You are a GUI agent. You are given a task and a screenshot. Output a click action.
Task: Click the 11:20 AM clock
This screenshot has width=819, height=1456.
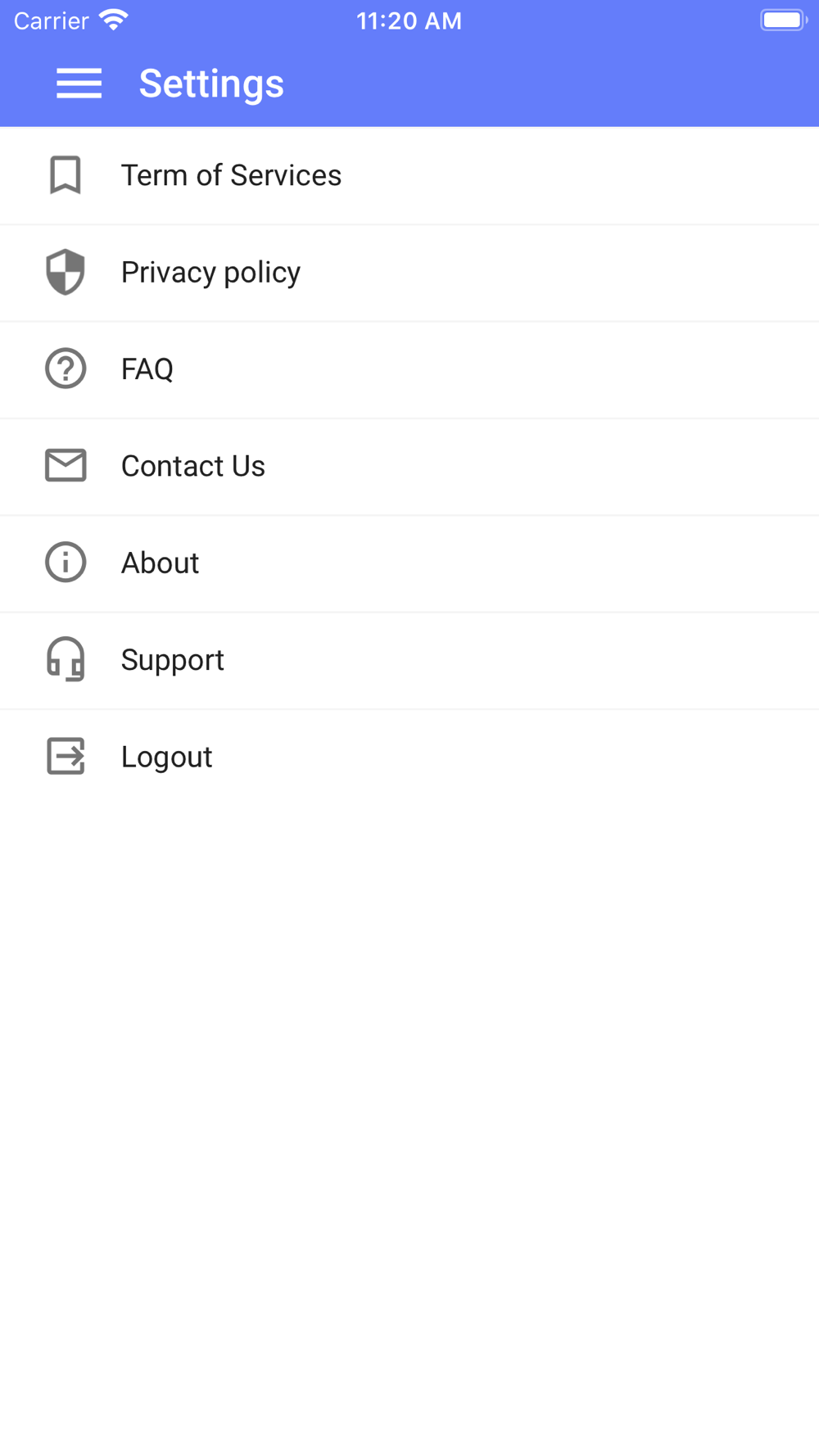click(409, 21)
